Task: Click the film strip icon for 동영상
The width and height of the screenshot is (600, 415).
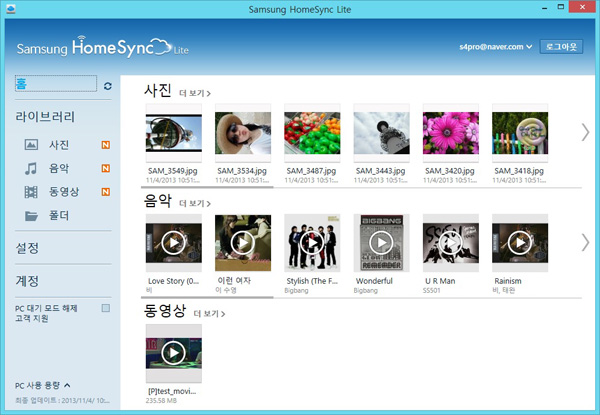Action: click(x=32, y=192)
